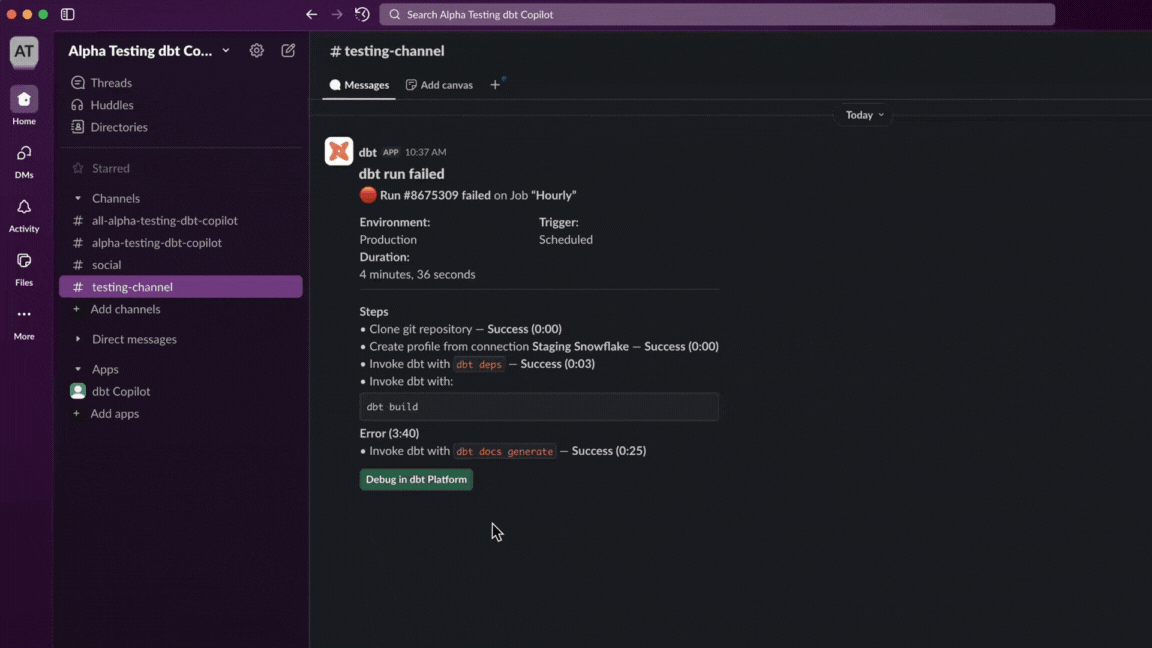Click the dbt app avatar
The width and height of the screenshot is (1152, 648).
(339, 151)
